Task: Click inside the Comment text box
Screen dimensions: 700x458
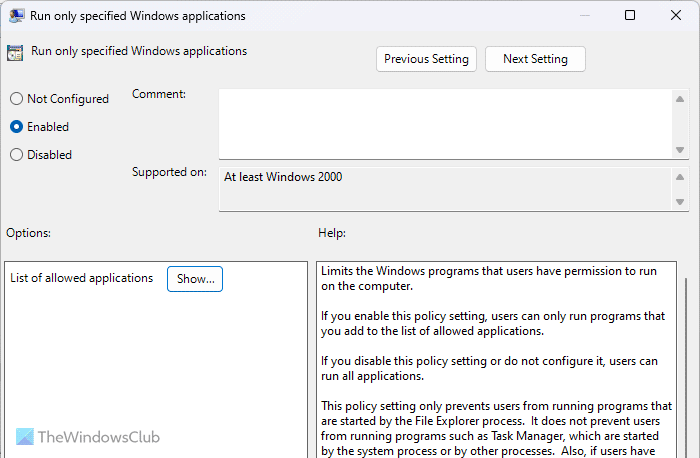Action: click(445, 122)
